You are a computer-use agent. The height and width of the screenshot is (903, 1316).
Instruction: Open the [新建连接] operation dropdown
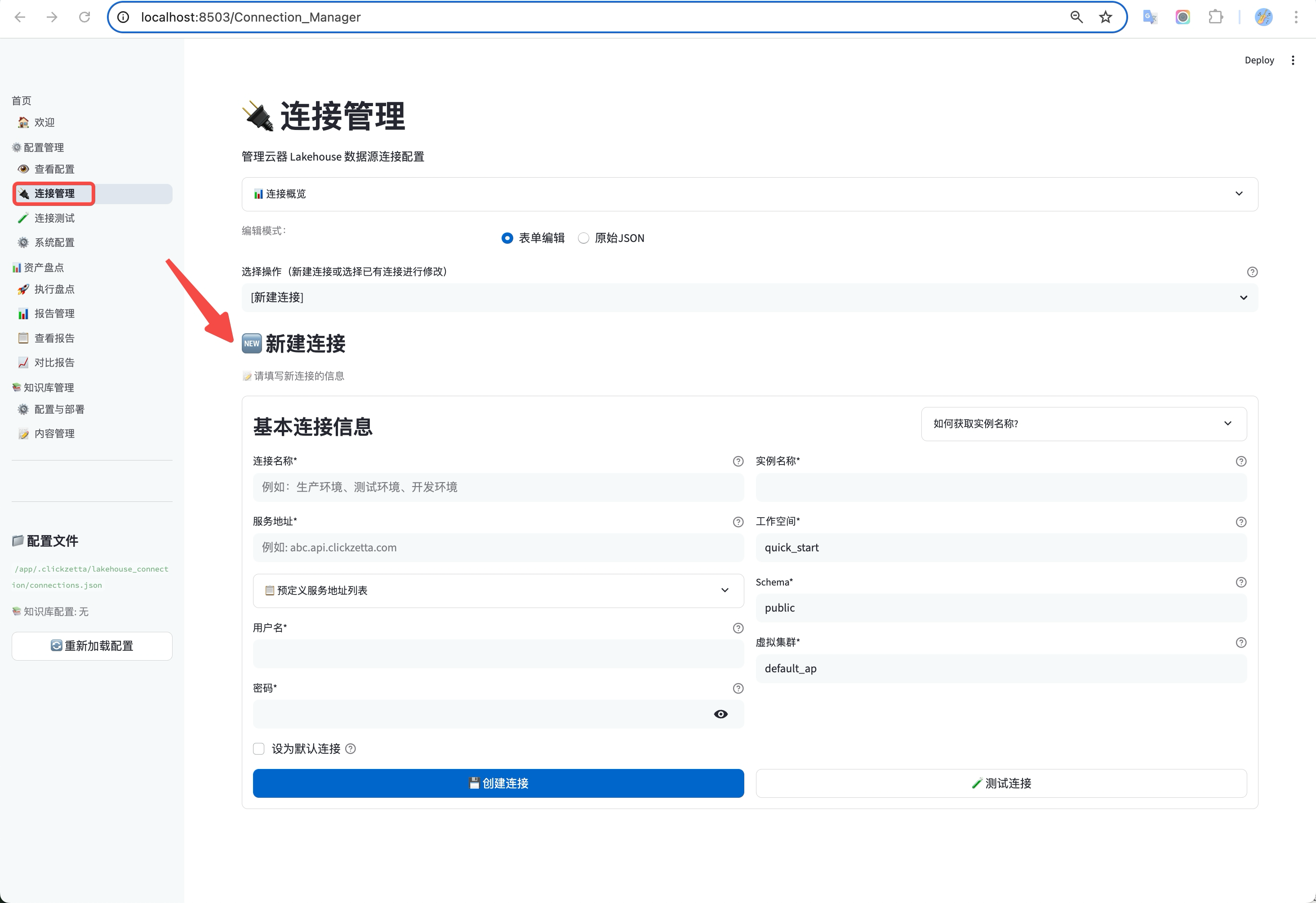(x=749, y=297)
